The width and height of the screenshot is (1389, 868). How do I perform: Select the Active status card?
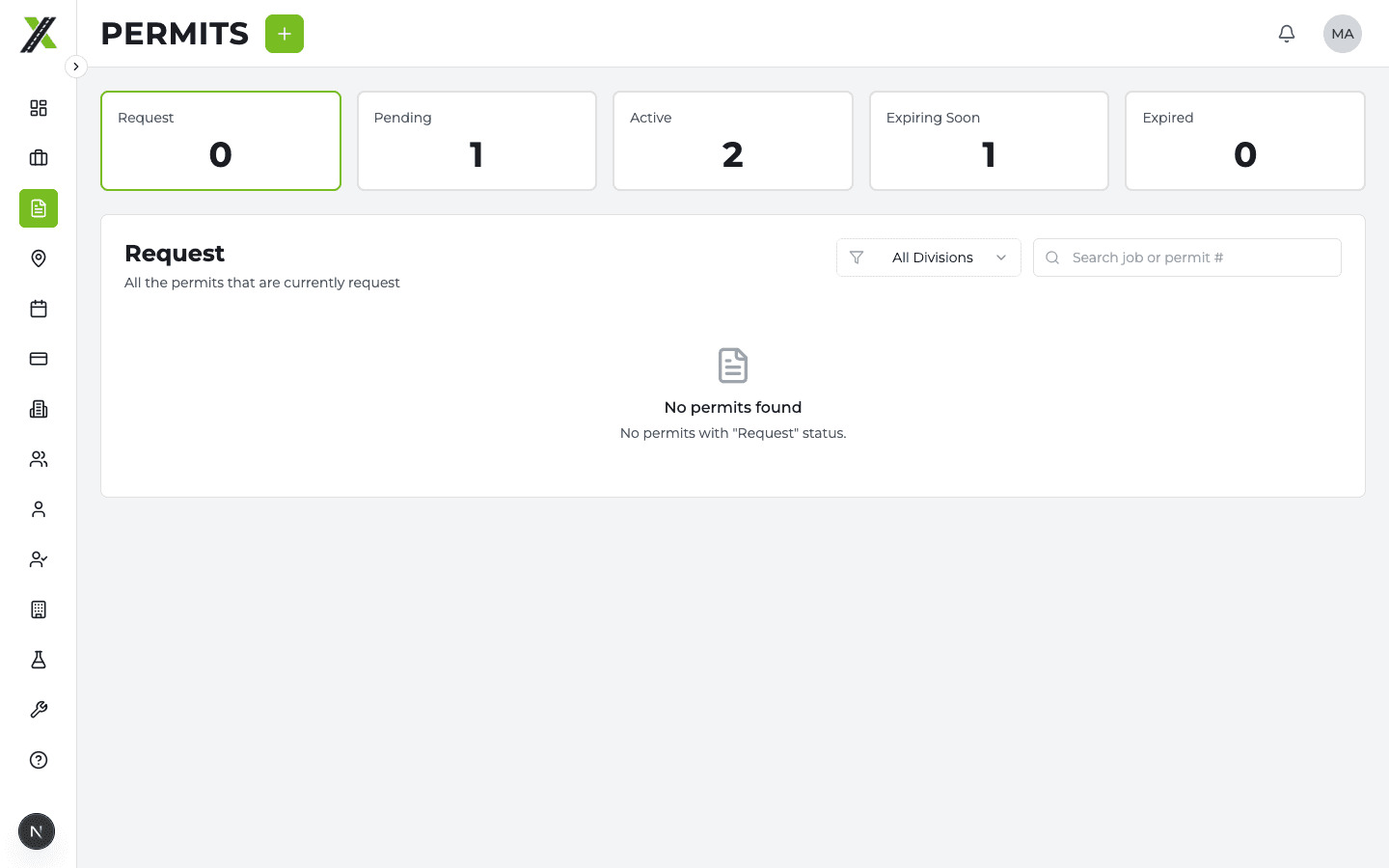click(733, 141)
